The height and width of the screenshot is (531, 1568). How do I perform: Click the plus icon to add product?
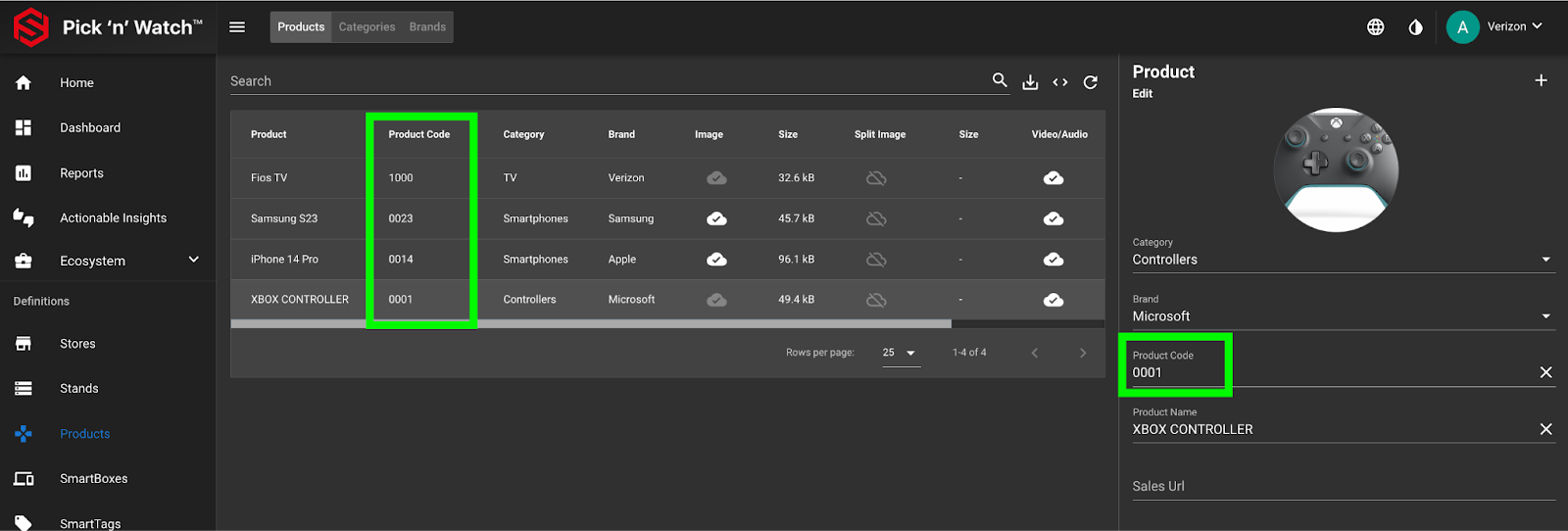click(x=1542, y=80)
